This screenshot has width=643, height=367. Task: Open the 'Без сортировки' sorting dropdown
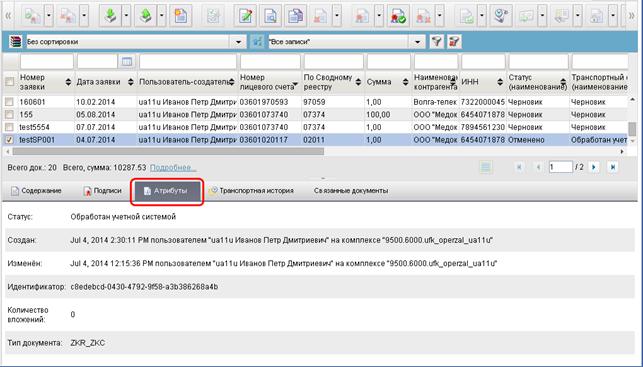238,42
